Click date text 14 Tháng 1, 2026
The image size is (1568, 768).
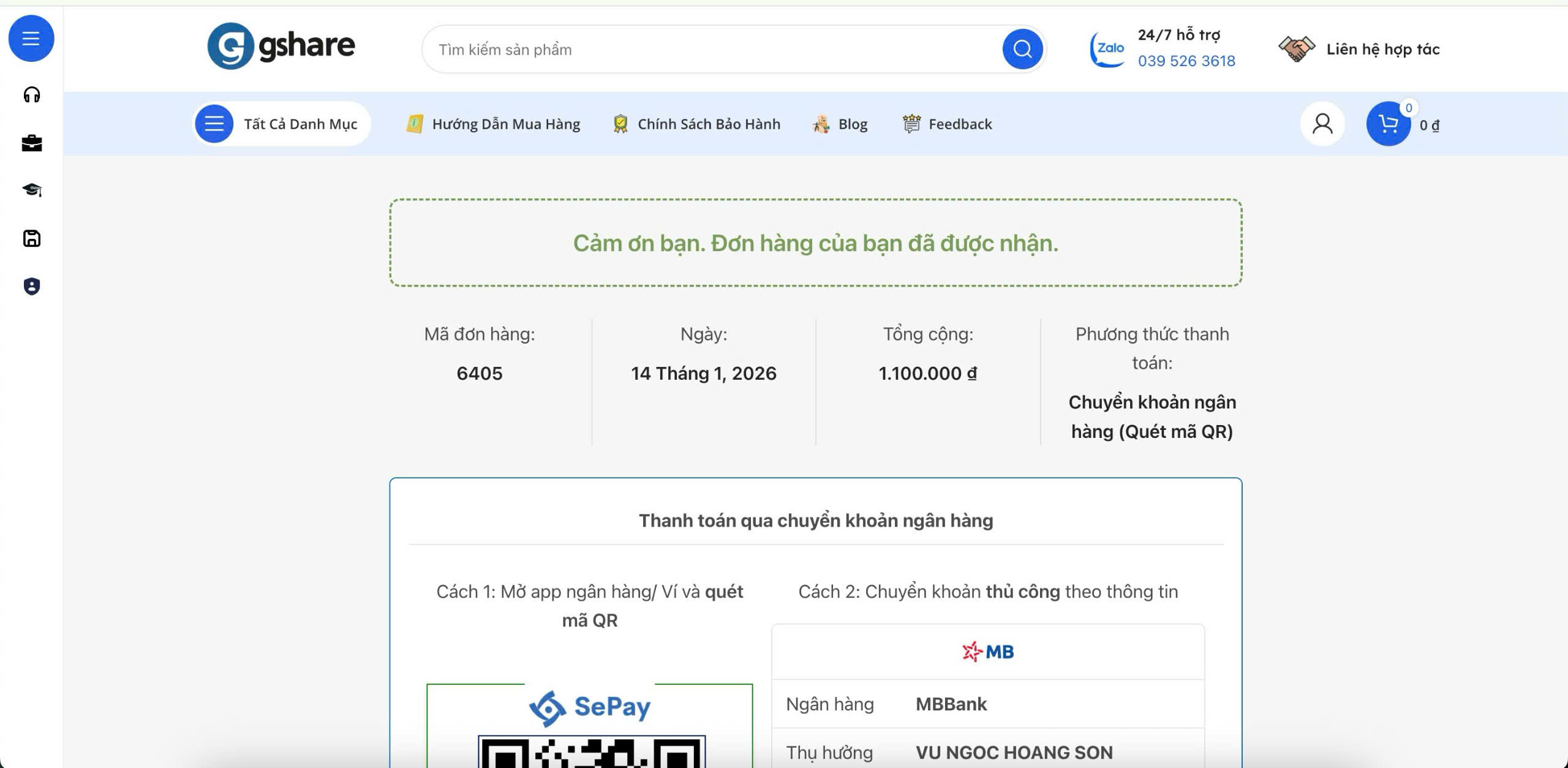tap(704, 373)
